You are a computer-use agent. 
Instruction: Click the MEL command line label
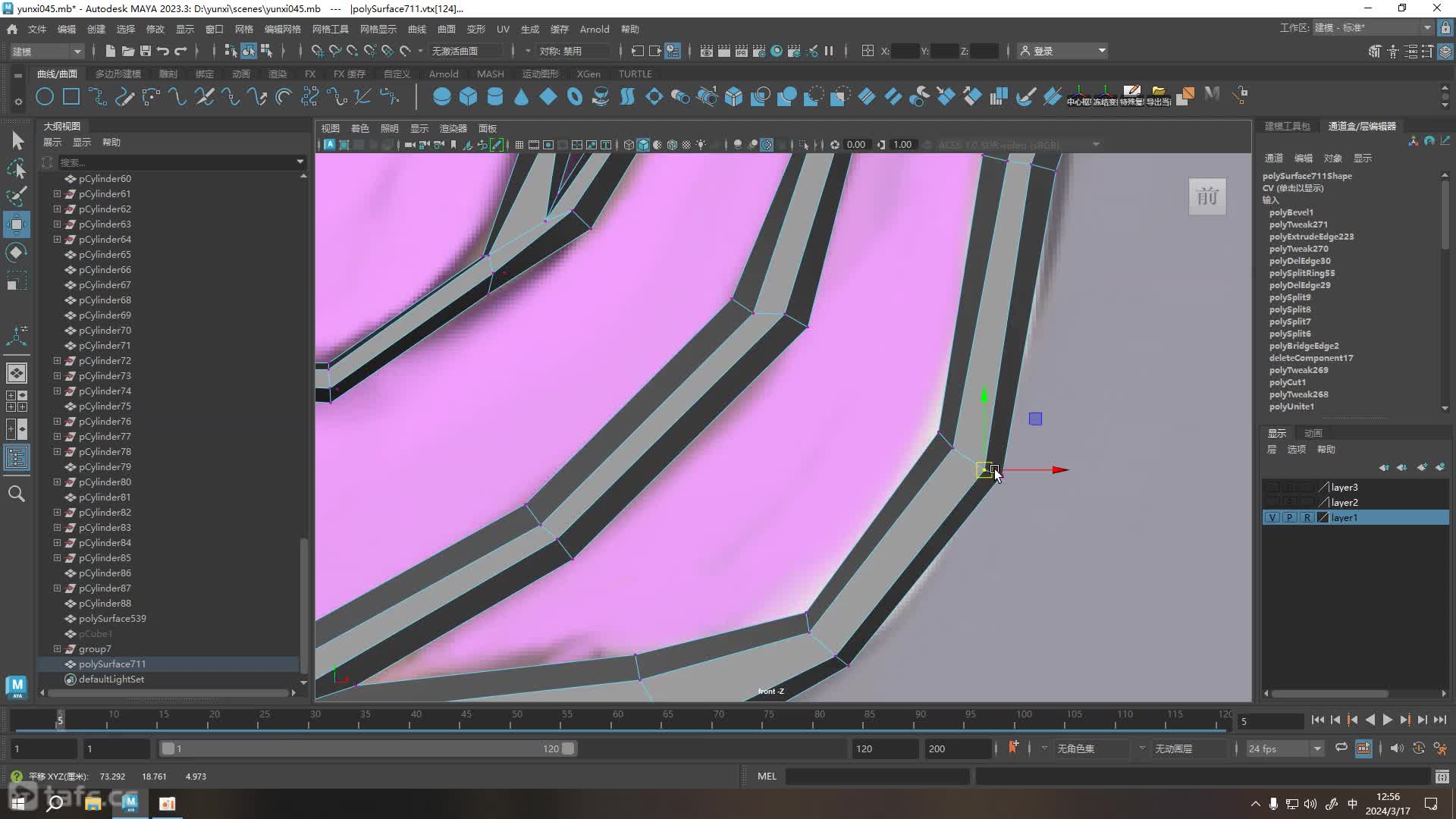(767, 777)
